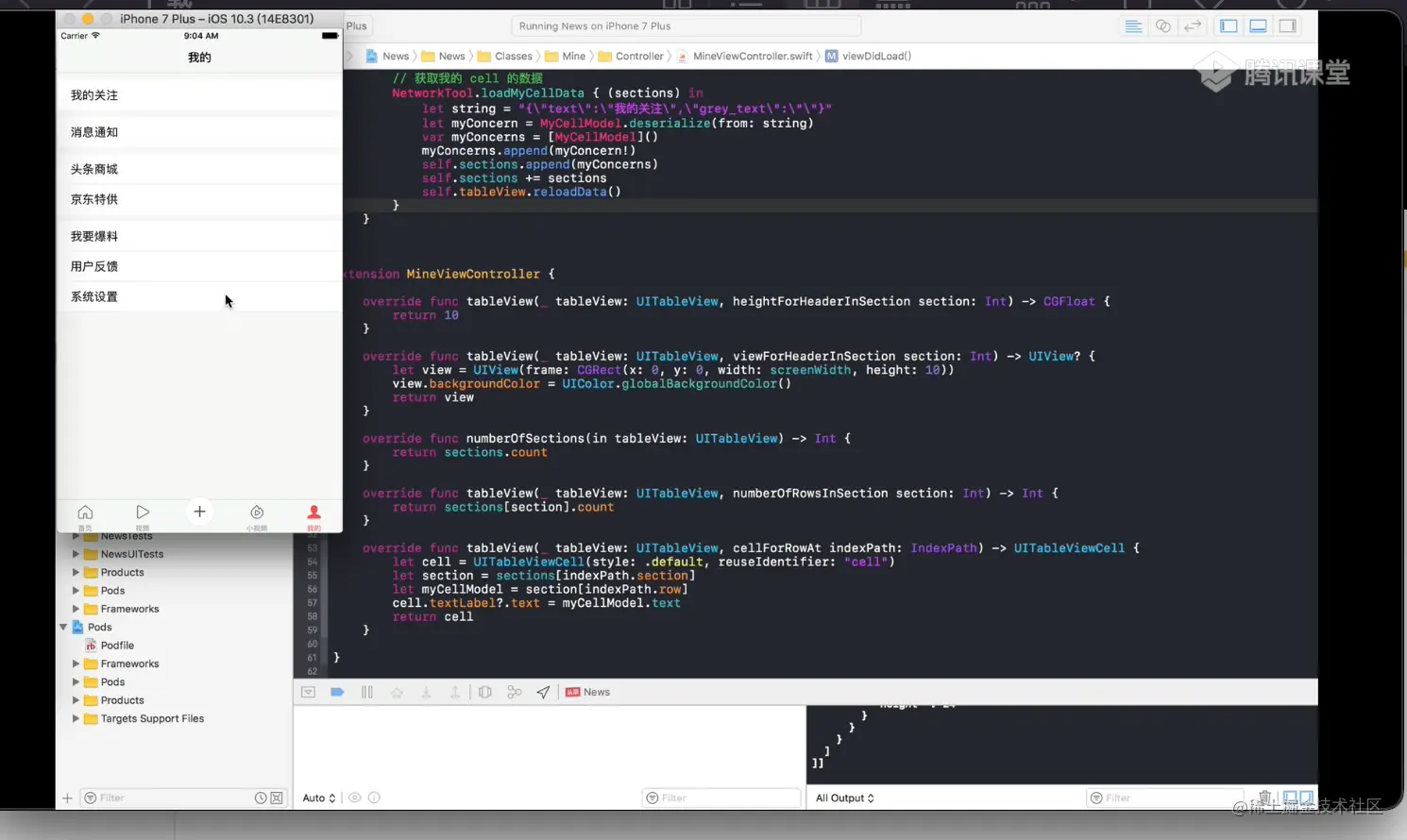1407x840 pixels.
Task: Click the step over button
Action: (x=397, y=692)
